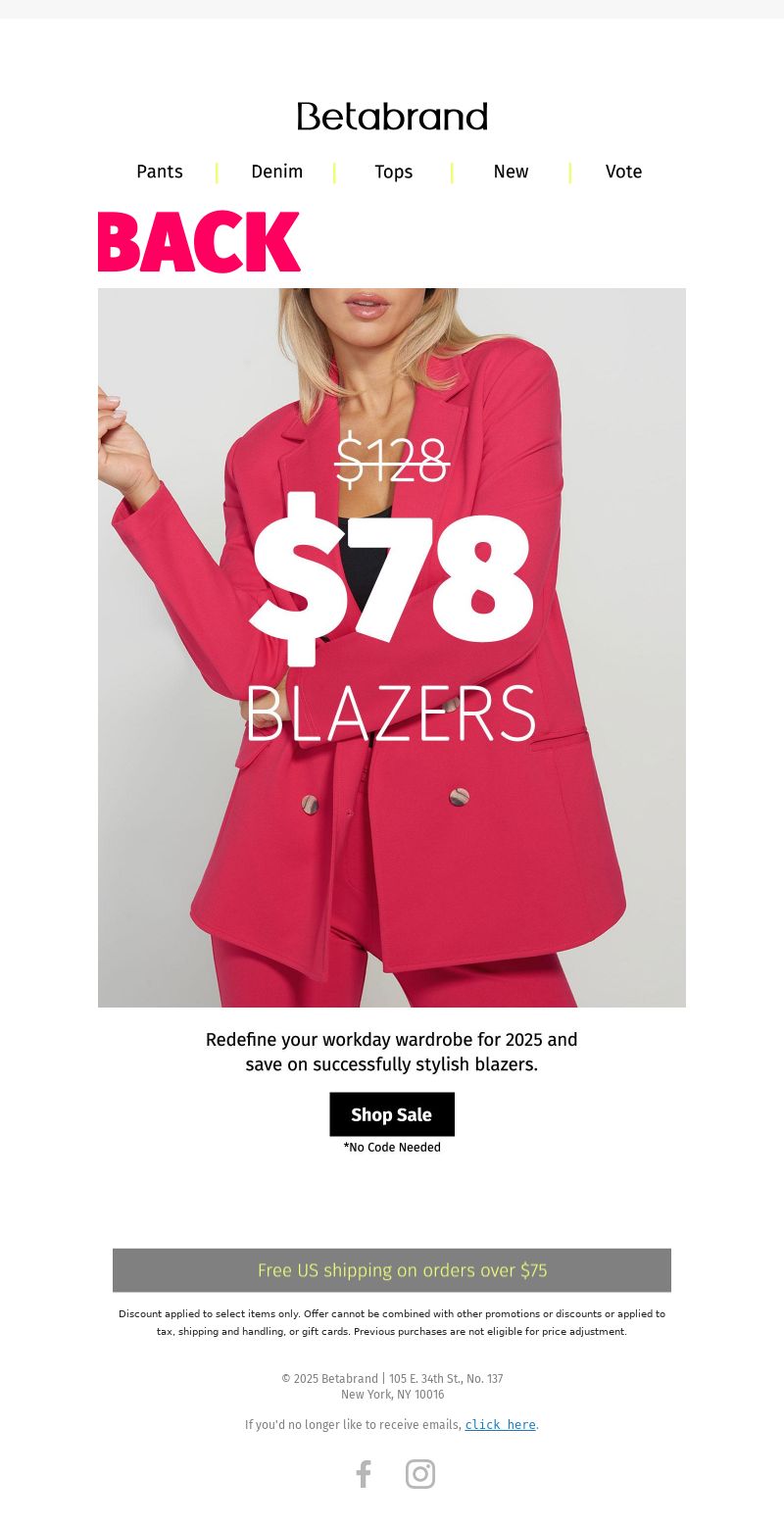Click the pink blazer hero image
784x1526 pixels.
392,648
